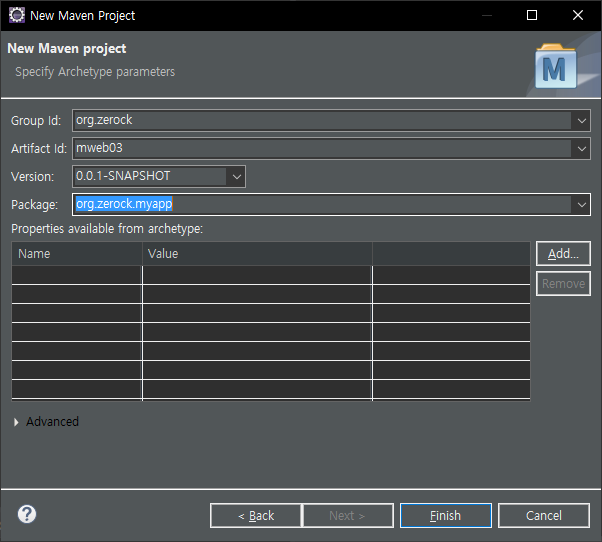
Task: Cancel the New Maven Project dialog
Action: (x=544, y=516)
